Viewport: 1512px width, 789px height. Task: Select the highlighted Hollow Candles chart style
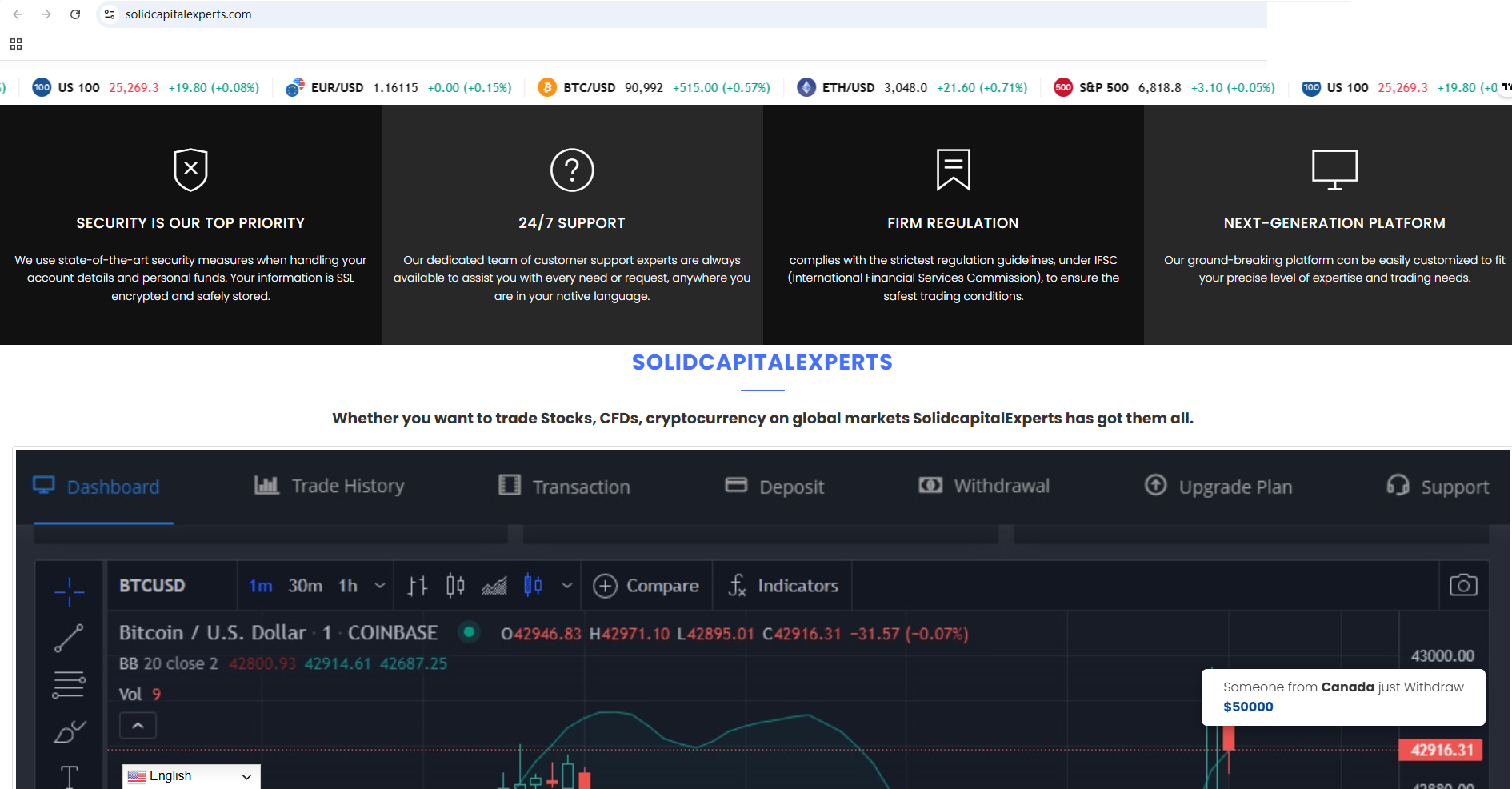[x=533, y=586]
